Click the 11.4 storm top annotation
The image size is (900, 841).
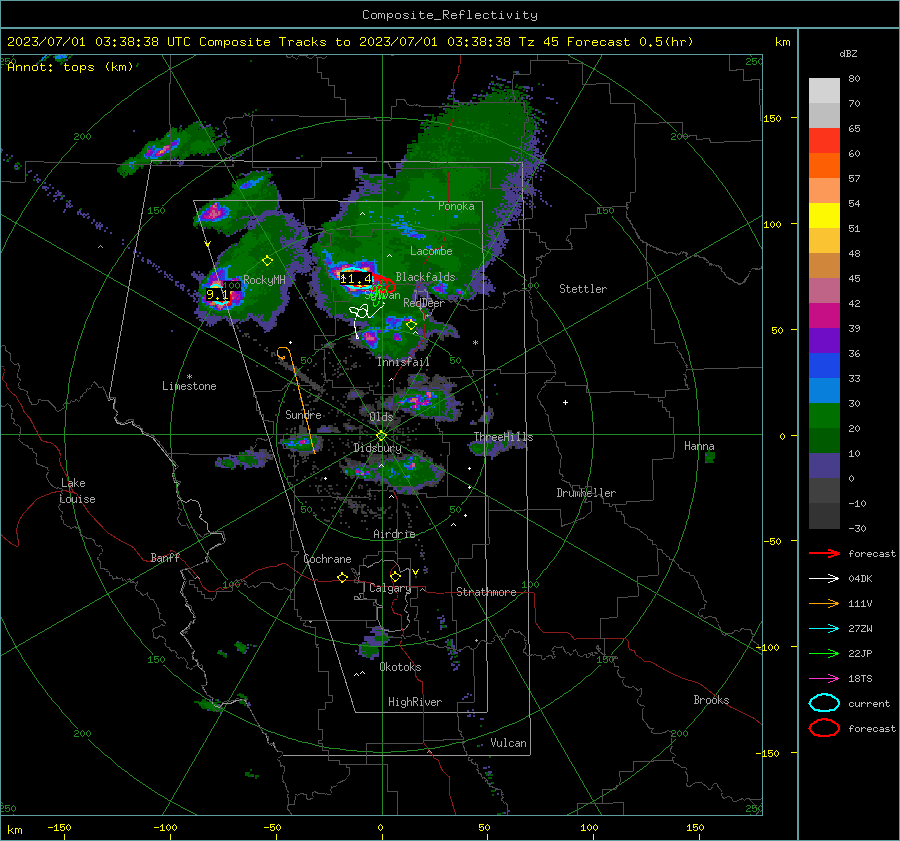356,280
